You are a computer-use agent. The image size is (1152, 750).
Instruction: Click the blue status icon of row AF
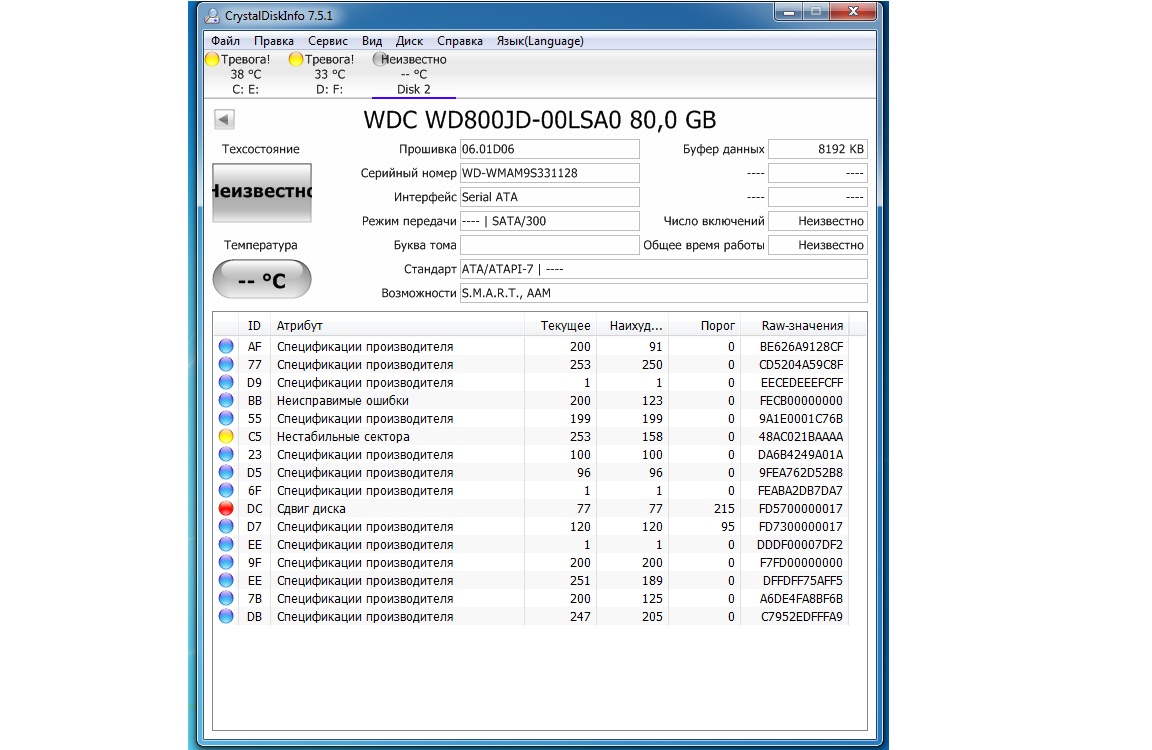pos(226,346)
